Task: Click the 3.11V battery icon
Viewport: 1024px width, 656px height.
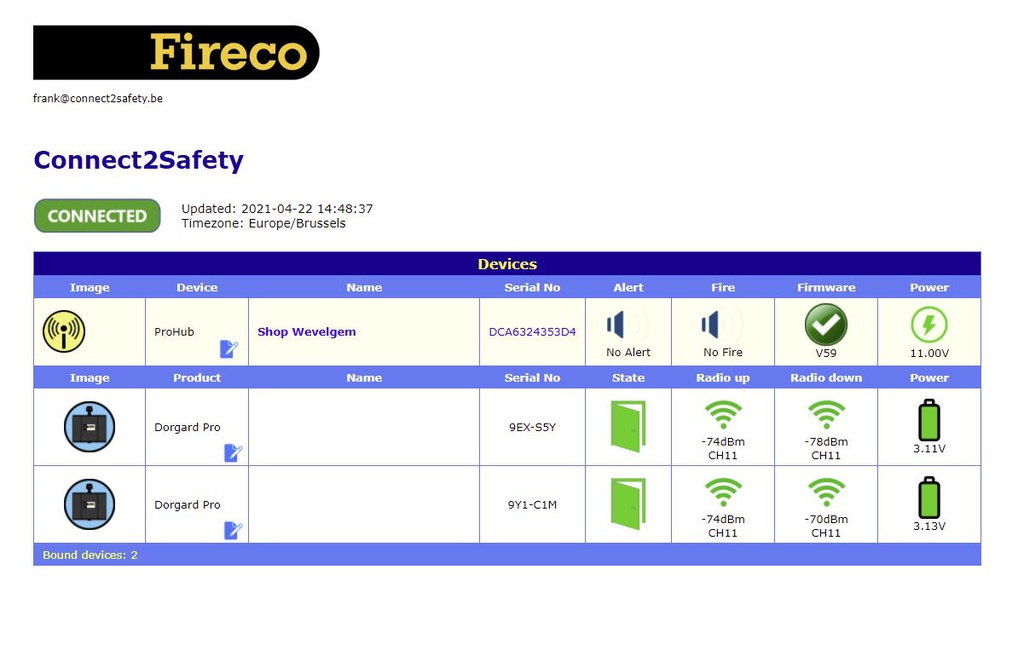Action: pos(929,420)
